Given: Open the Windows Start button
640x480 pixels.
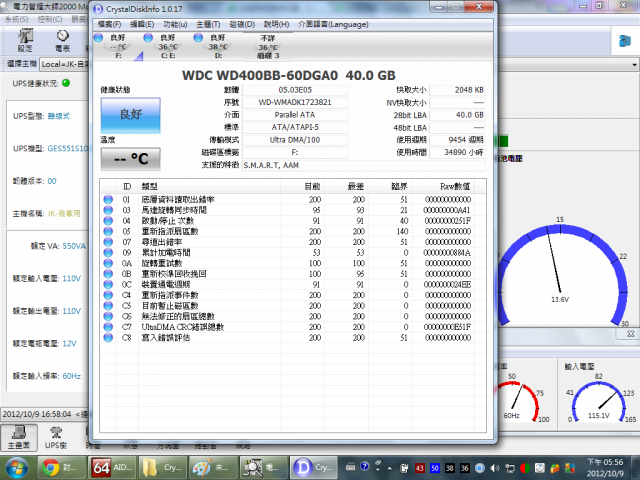Looking at the screenshot, I should coord(16,468).
